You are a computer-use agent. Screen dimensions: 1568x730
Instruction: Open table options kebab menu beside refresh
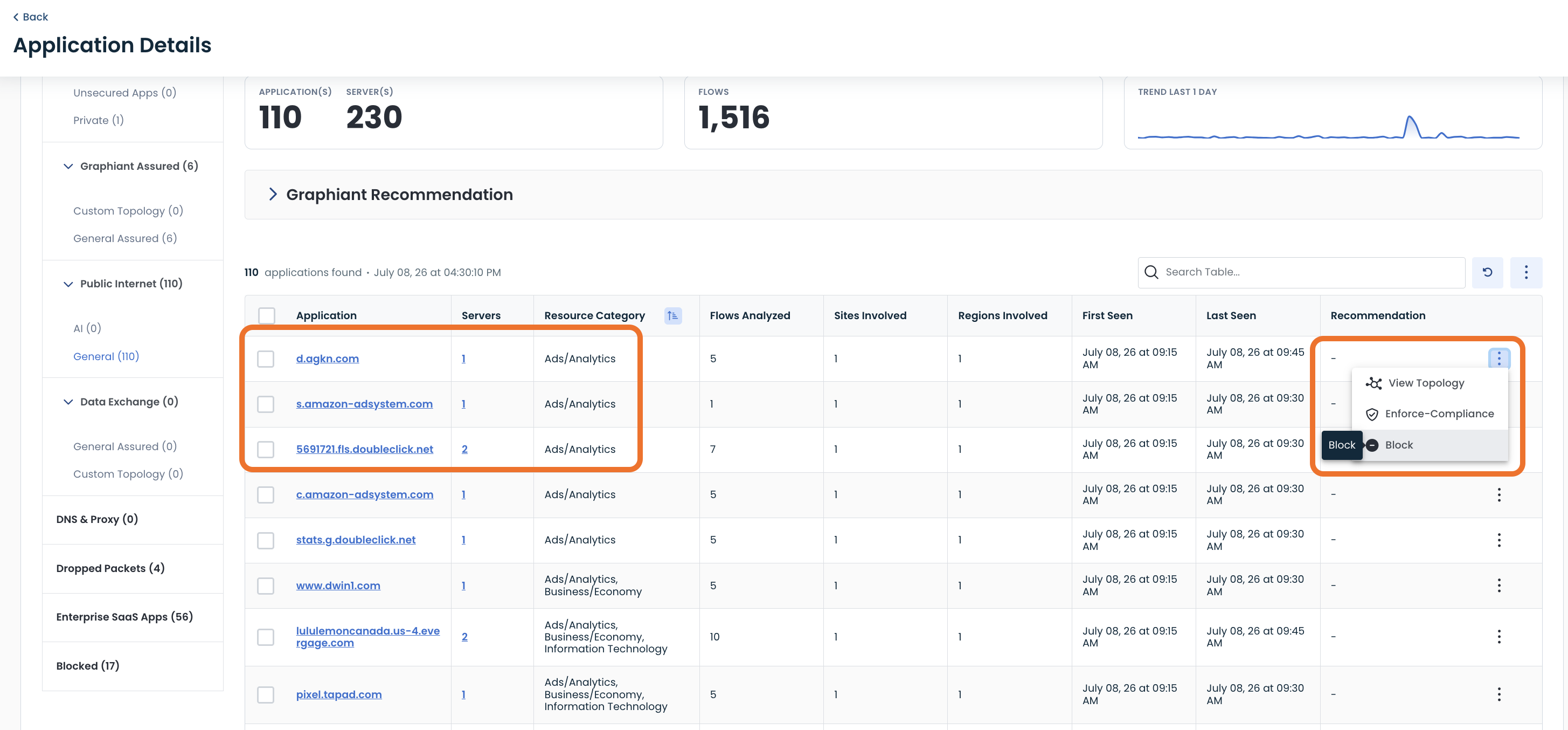pyautogui.click(x=1526, y=272)
